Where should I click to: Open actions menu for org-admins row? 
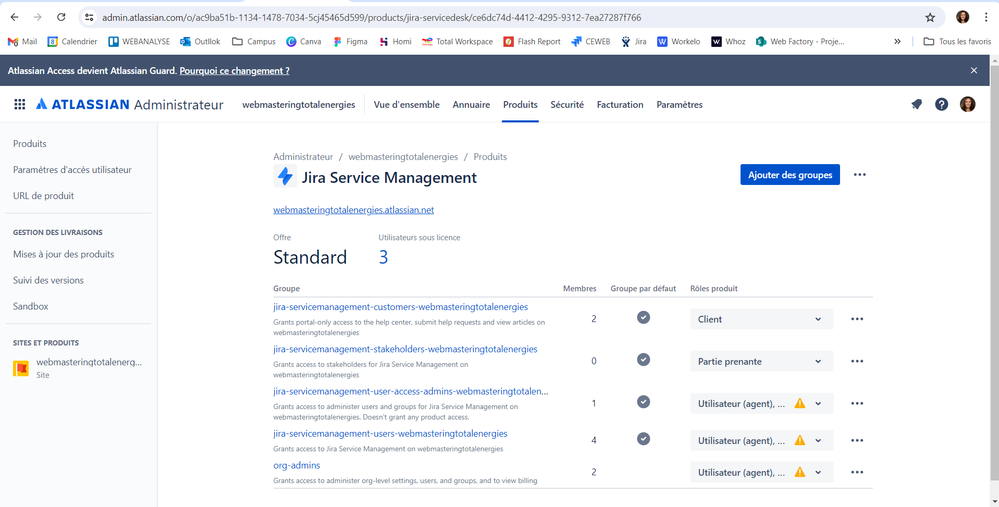(x=857, y=472)
